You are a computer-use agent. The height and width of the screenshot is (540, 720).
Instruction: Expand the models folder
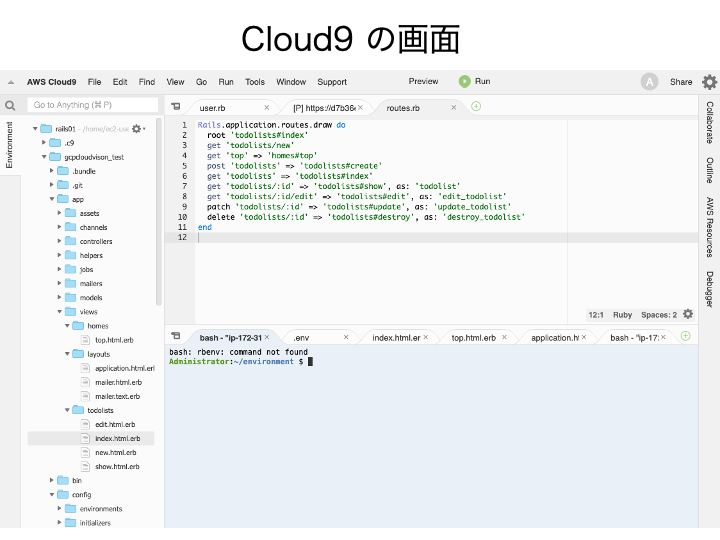pyautogui.click(x=59, y=298)
